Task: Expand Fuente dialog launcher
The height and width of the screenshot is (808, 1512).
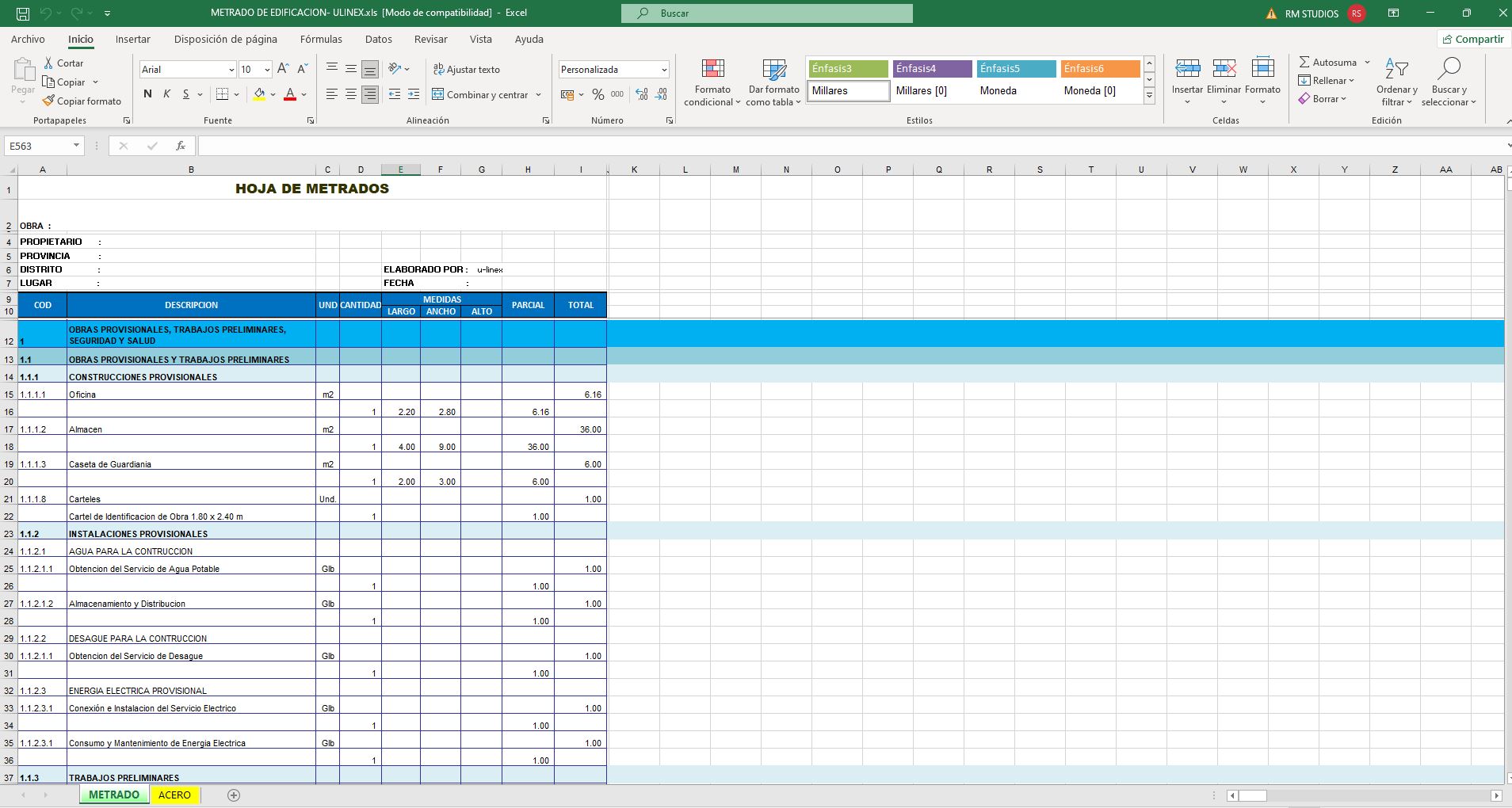Action: (x=310, y=120)
